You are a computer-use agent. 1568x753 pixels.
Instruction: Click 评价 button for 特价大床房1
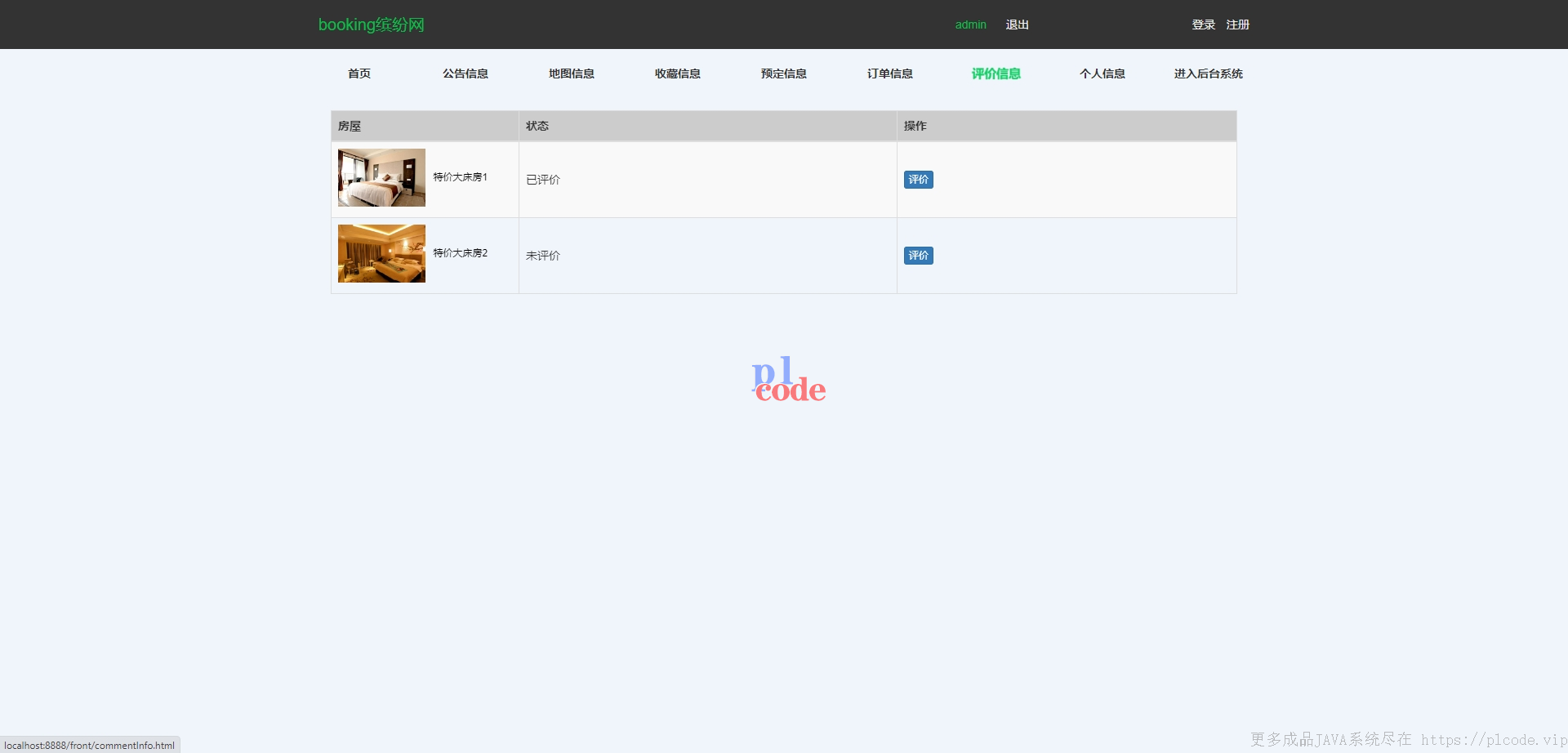919,180
